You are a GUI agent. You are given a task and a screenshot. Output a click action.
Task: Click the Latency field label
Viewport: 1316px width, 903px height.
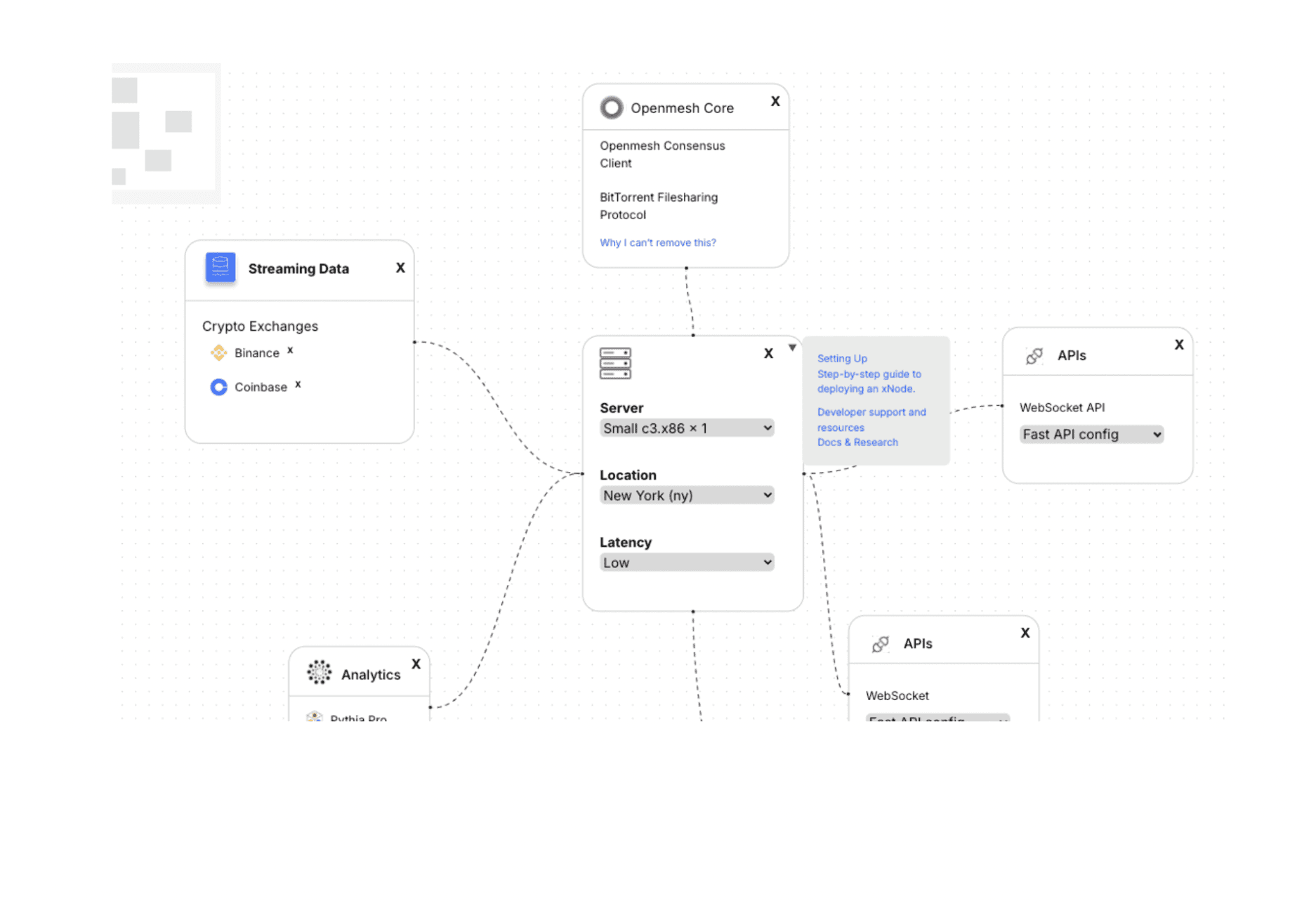[x=625, y=542]
